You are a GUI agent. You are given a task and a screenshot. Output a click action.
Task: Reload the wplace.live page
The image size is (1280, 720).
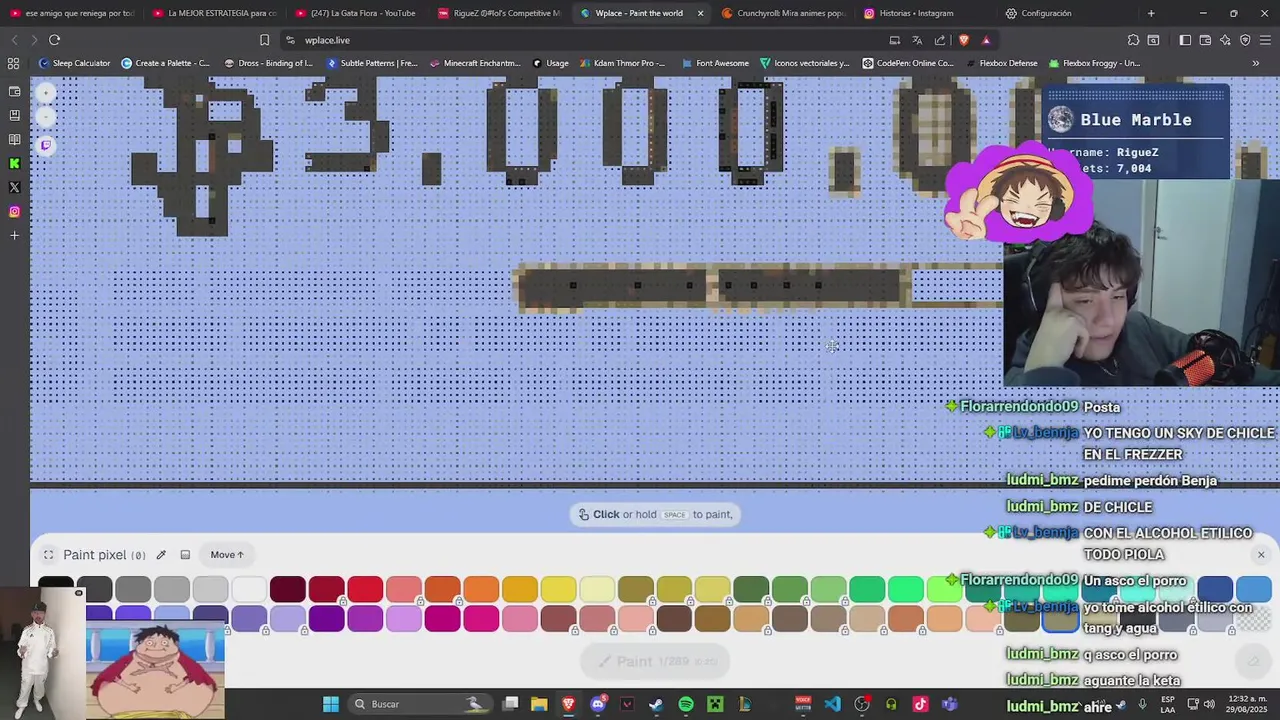54,40
